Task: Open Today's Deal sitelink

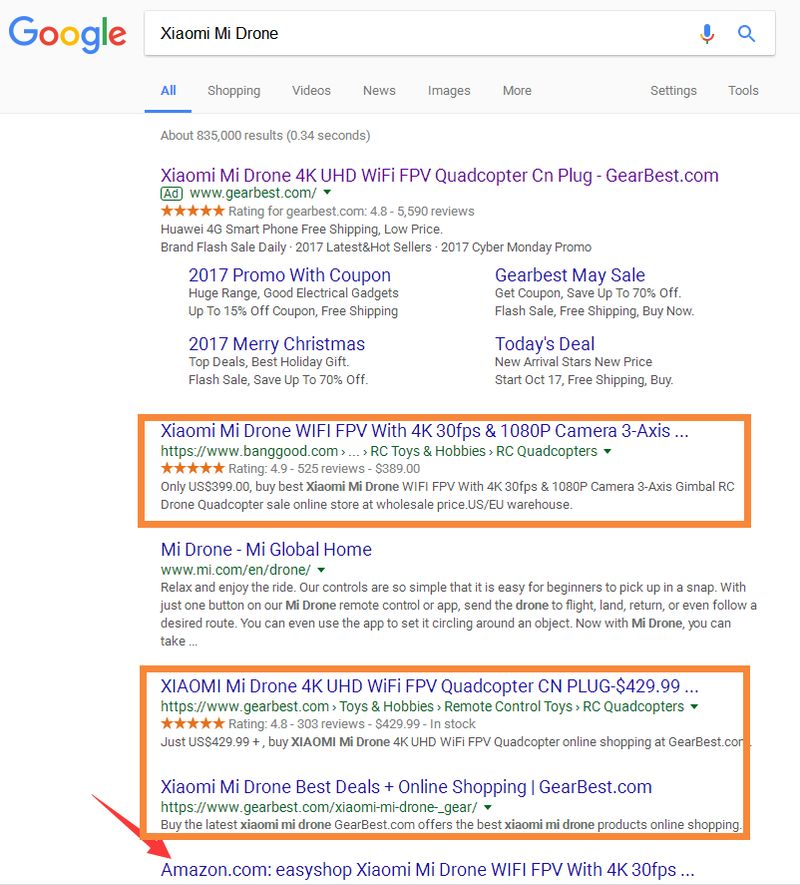Action: [545, 344]
